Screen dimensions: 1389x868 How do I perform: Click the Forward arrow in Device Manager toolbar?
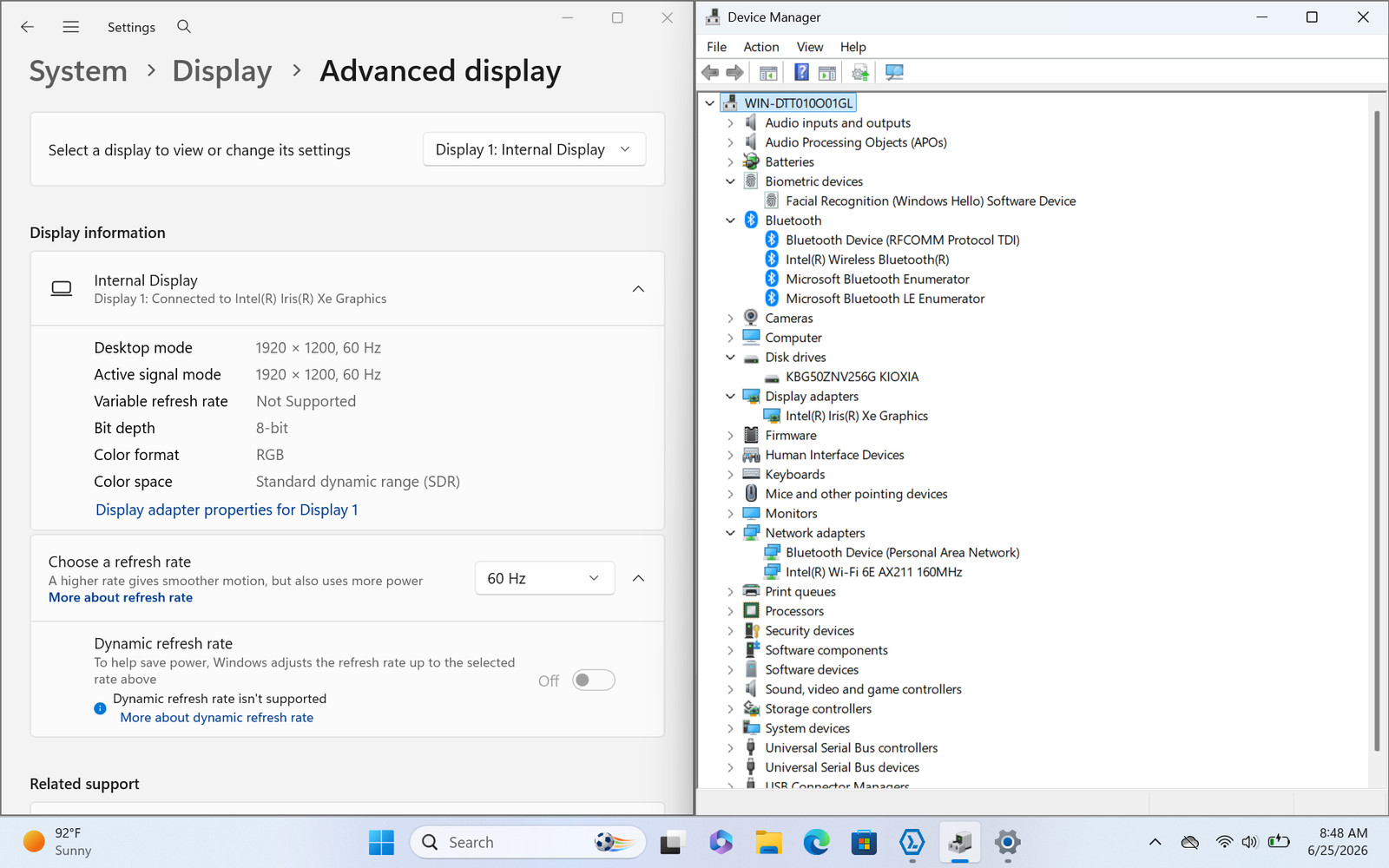(735, 73)
